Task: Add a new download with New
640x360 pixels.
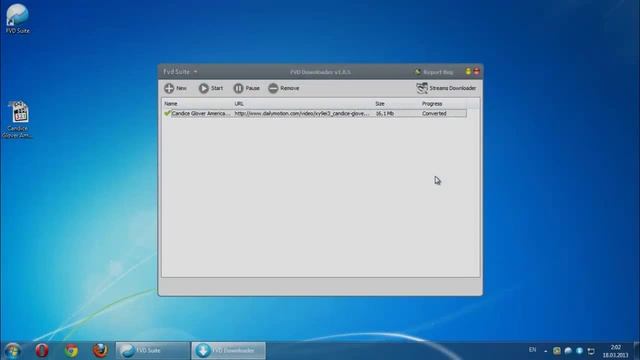Action: [176, 88]
